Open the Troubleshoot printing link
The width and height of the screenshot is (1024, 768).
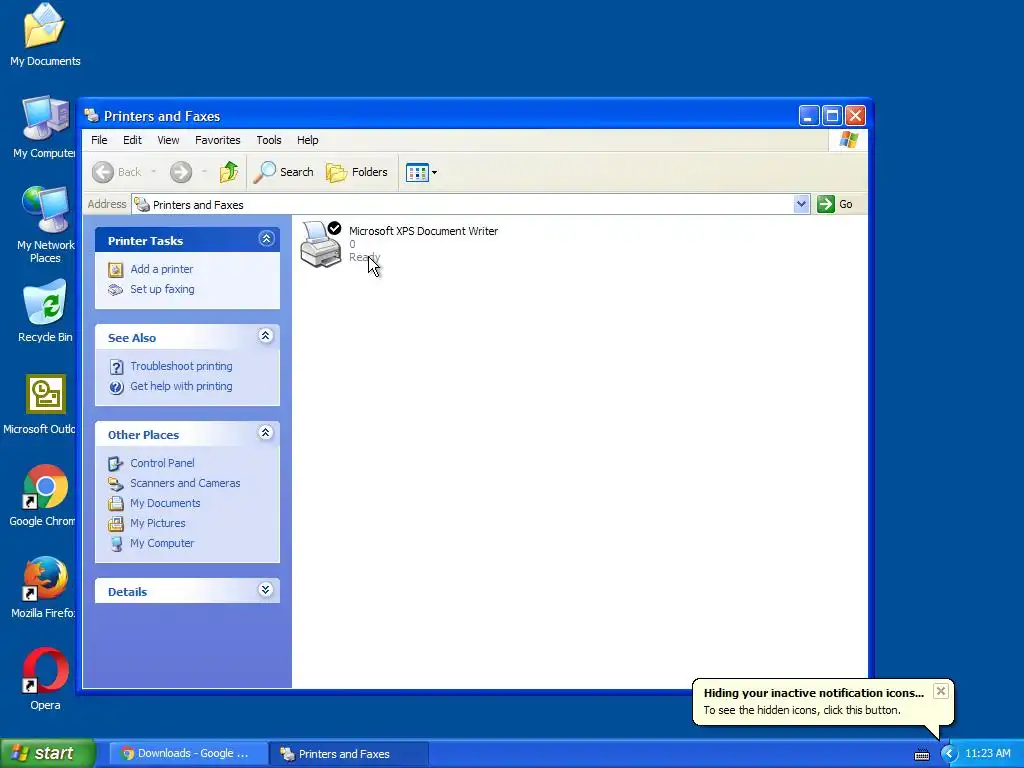[x=181, y=366]
